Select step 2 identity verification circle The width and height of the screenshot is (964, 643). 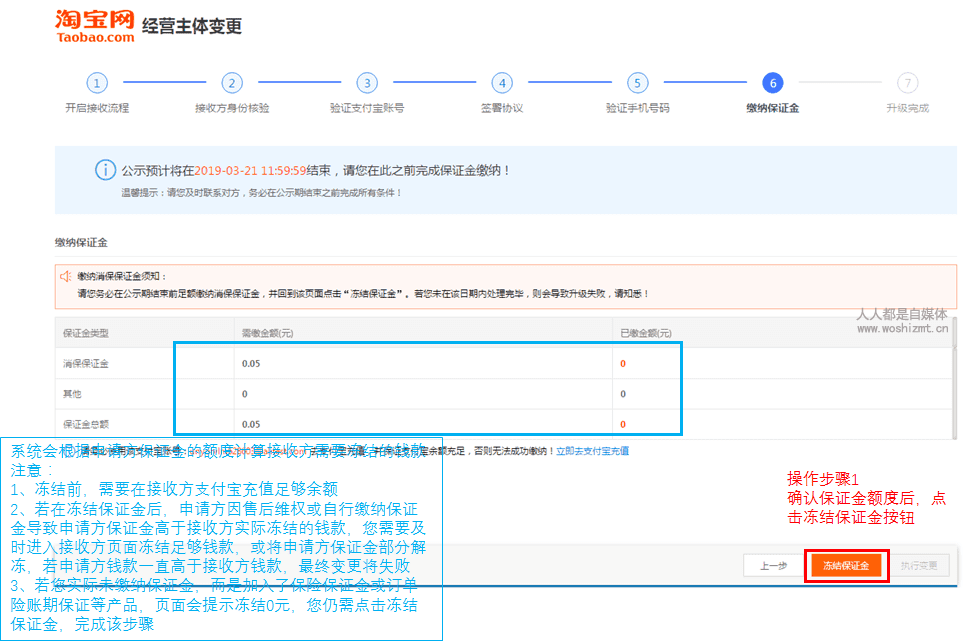(232, 83)
